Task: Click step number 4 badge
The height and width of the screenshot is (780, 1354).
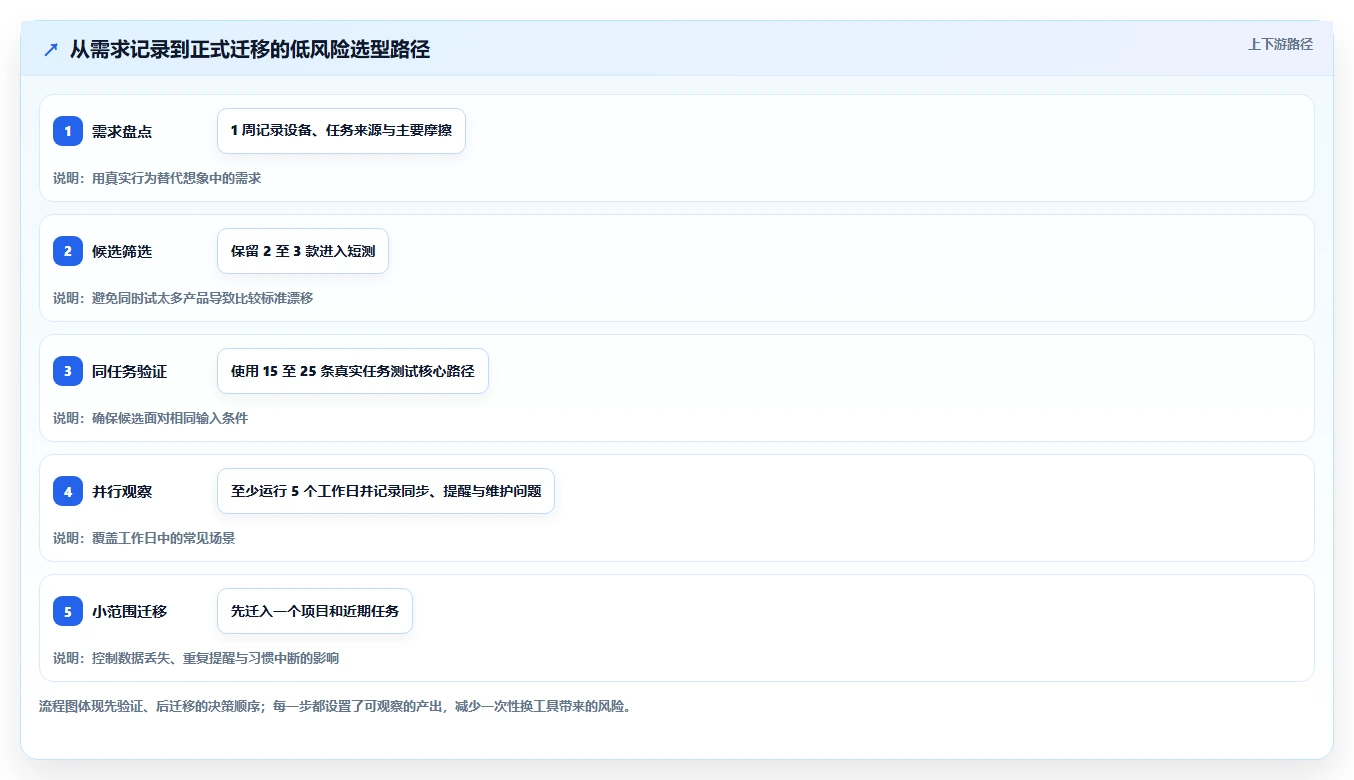Action: (x=68, y=491)
